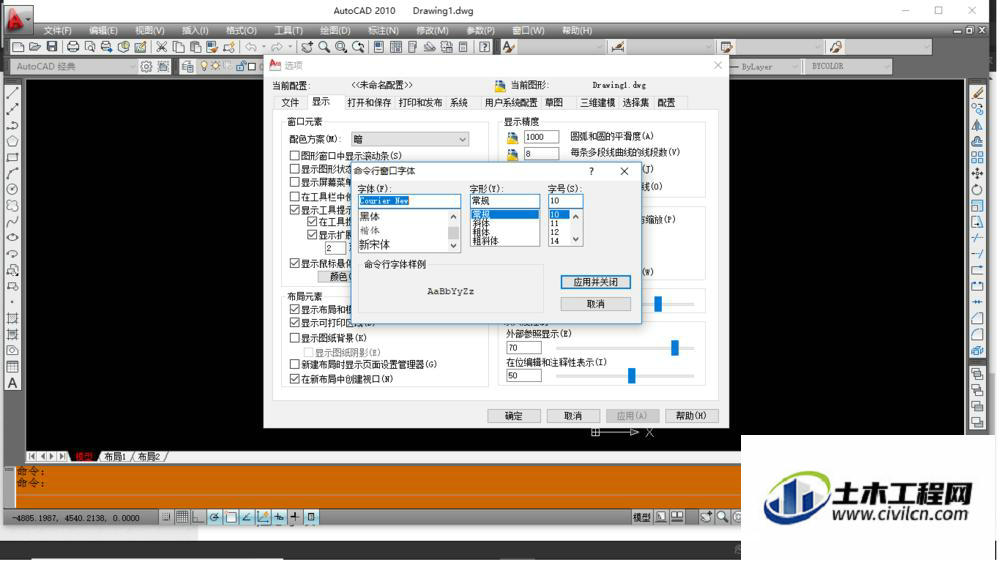Open AutoCAD 经典 workspace dropdown

click(x=73, y=66)
